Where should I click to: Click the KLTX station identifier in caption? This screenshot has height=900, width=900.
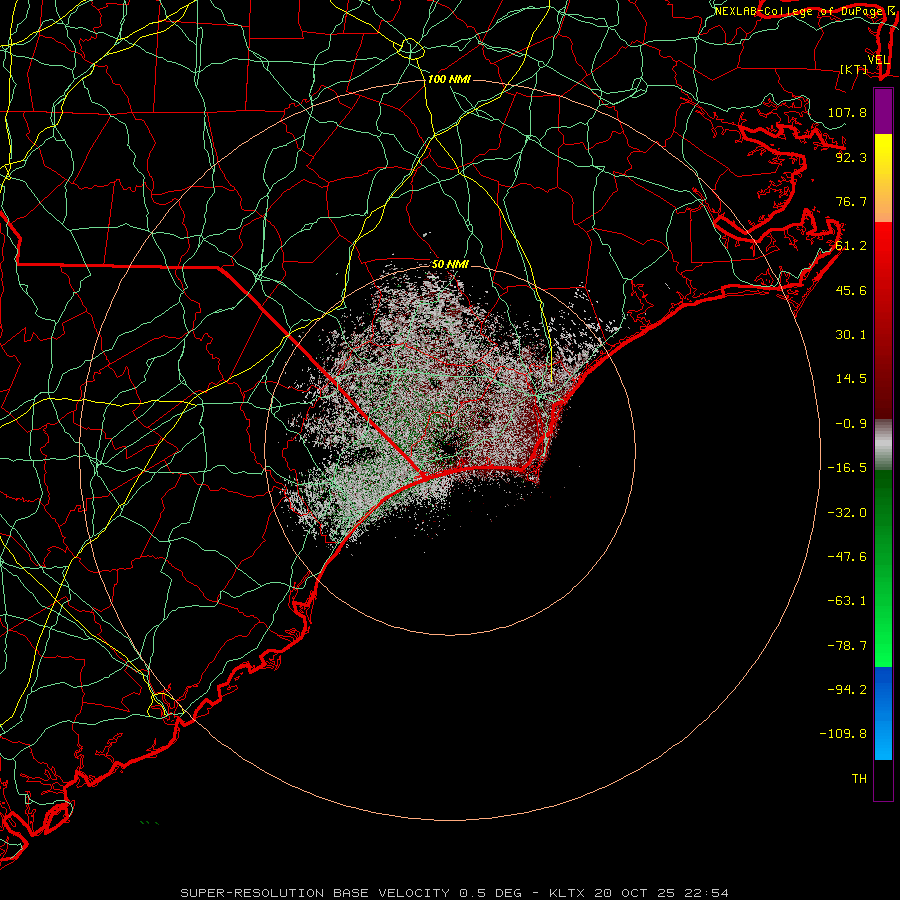(569, 893)
